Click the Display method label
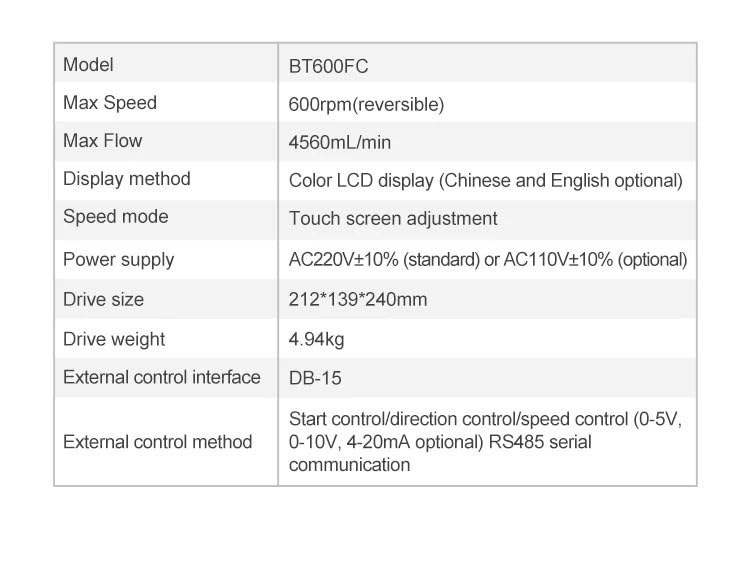This screenshot has height=562, width=750. click(x=127, y=179)
